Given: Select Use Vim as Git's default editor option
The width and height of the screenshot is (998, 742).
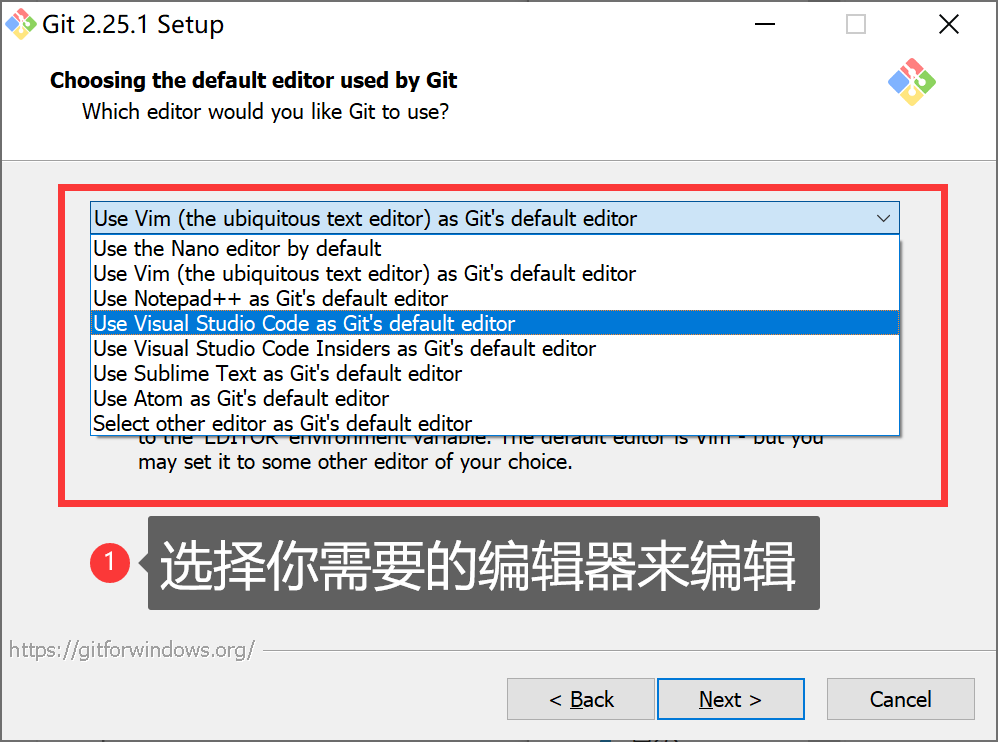Looking at the screenshot, I should tap(495, 274).
